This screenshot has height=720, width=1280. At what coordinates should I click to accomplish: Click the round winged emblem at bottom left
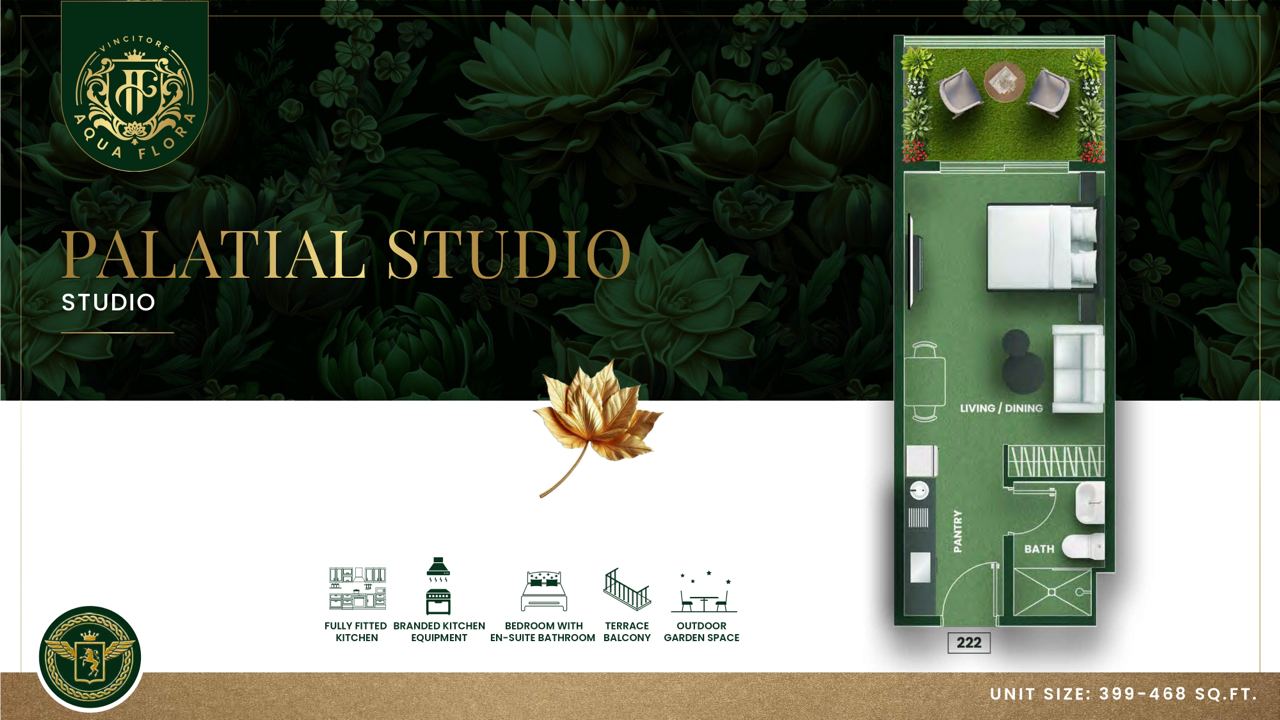(x=90, y=658)
